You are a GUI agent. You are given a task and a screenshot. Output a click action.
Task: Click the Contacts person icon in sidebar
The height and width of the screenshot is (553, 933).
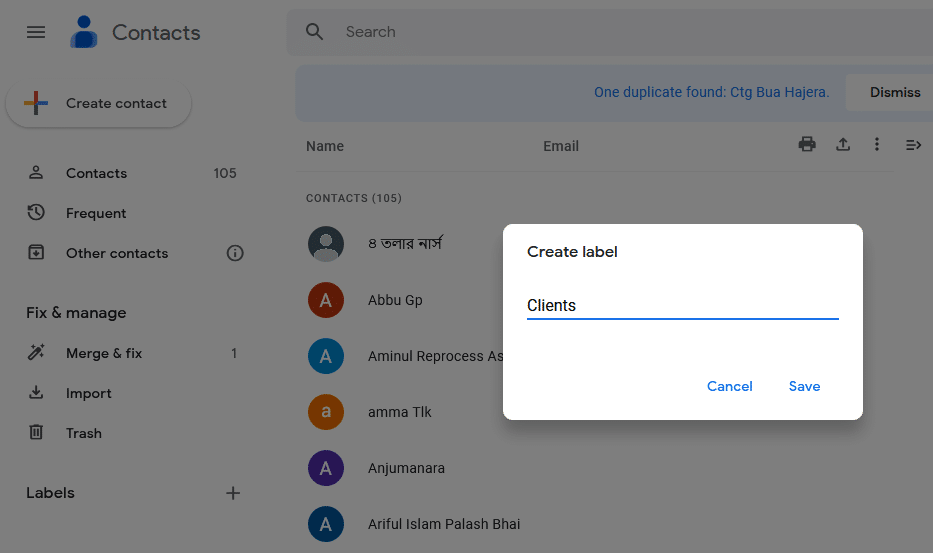point(36,173)
